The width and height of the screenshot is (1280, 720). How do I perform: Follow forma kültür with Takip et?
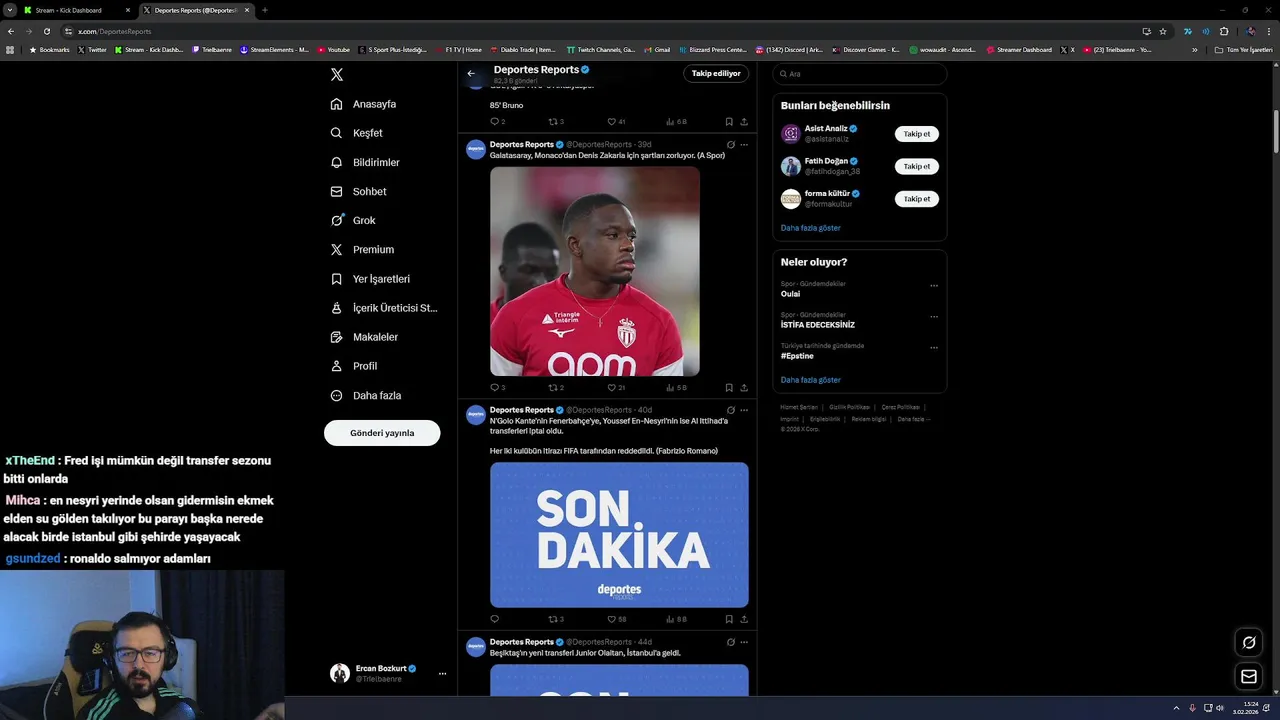[x=916, y=199]
